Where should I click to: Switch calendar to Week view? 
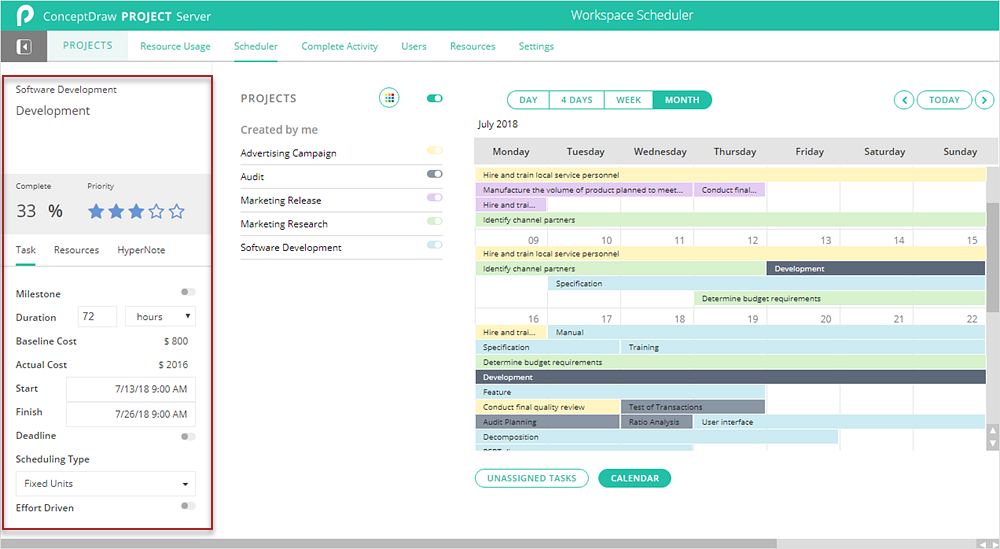pos(628,100)
